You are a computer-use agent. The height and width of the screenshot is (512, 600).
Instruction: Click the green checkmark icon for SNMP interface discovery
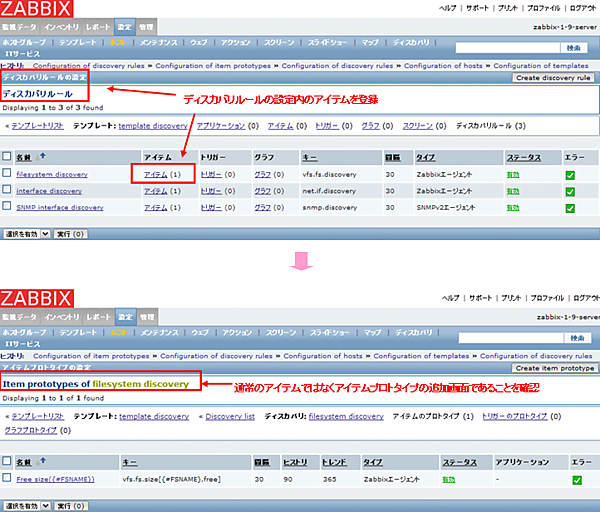[570, 208]
